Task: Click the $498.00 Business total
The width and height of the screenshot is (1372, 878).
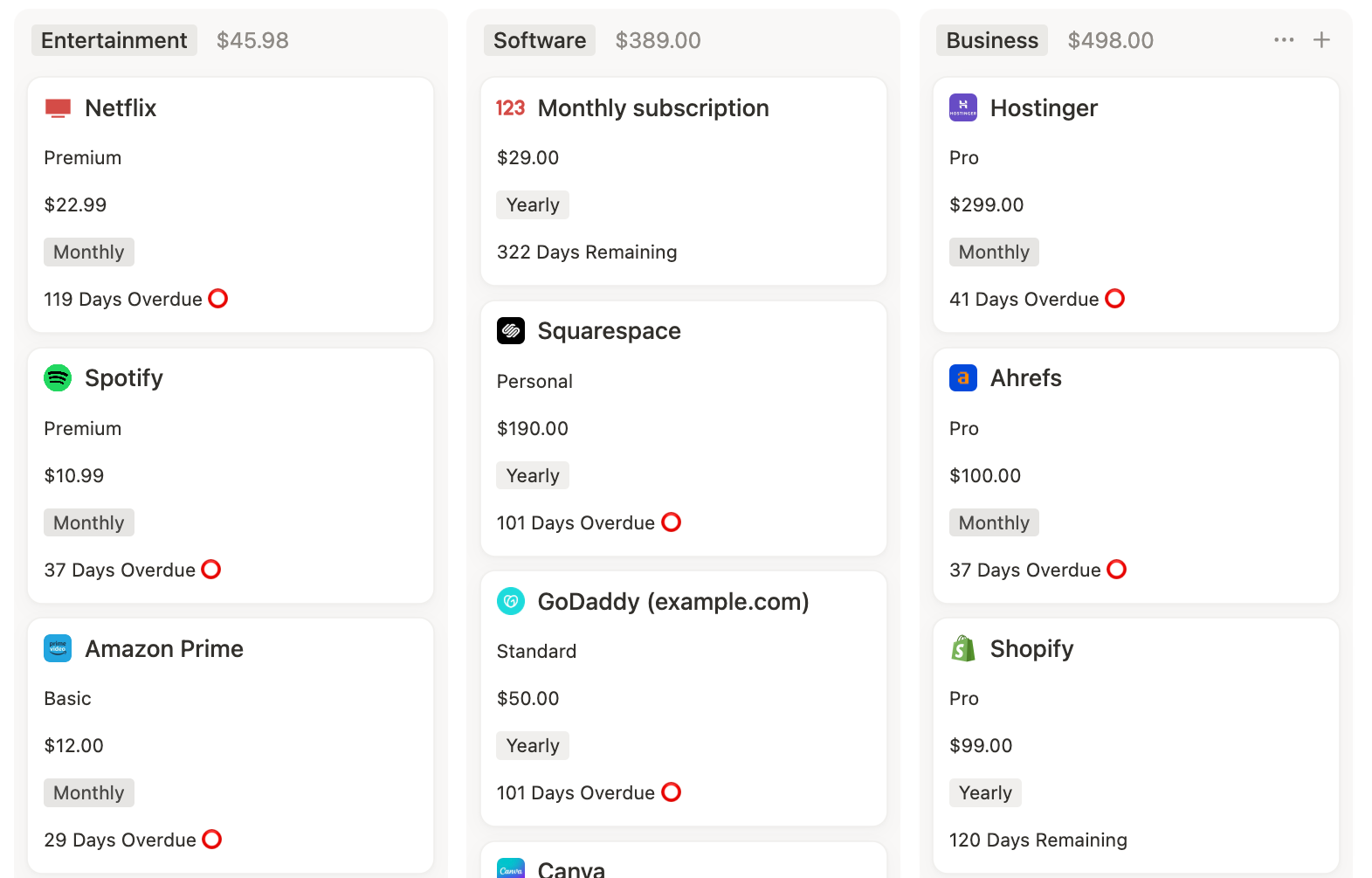Action: click(x=1111, y=40)
